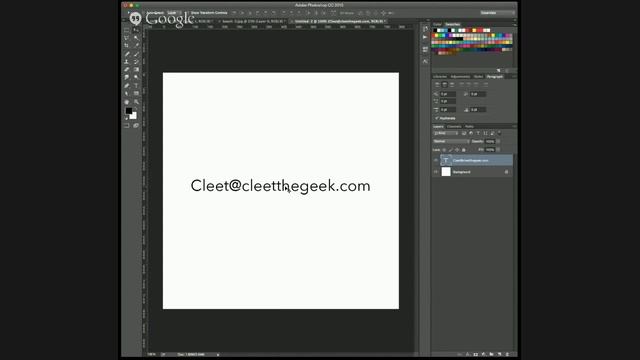Open the collapsed History panel icon

click(425, 28)
